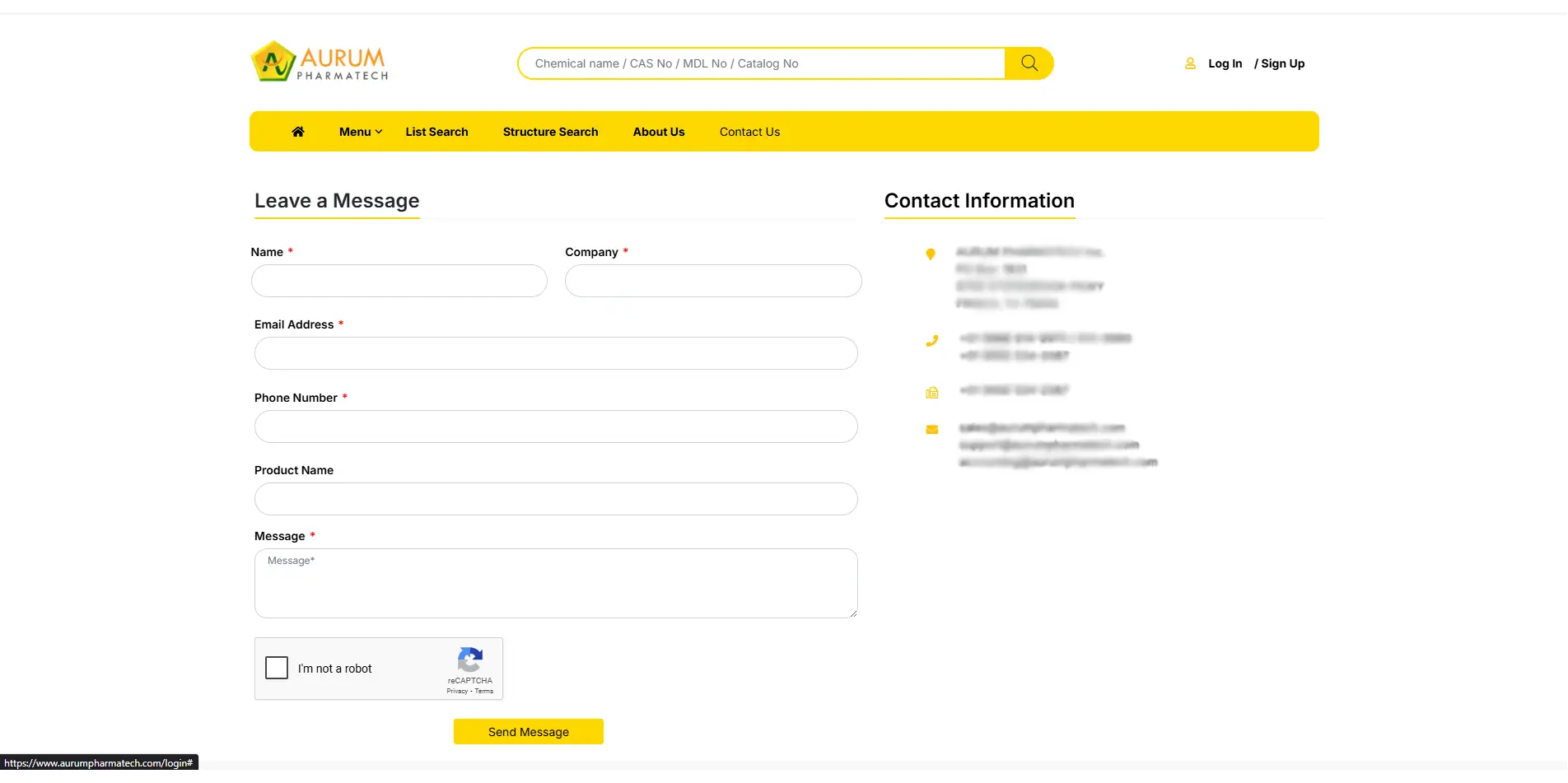Click the fax machine icon

(931, 393)
